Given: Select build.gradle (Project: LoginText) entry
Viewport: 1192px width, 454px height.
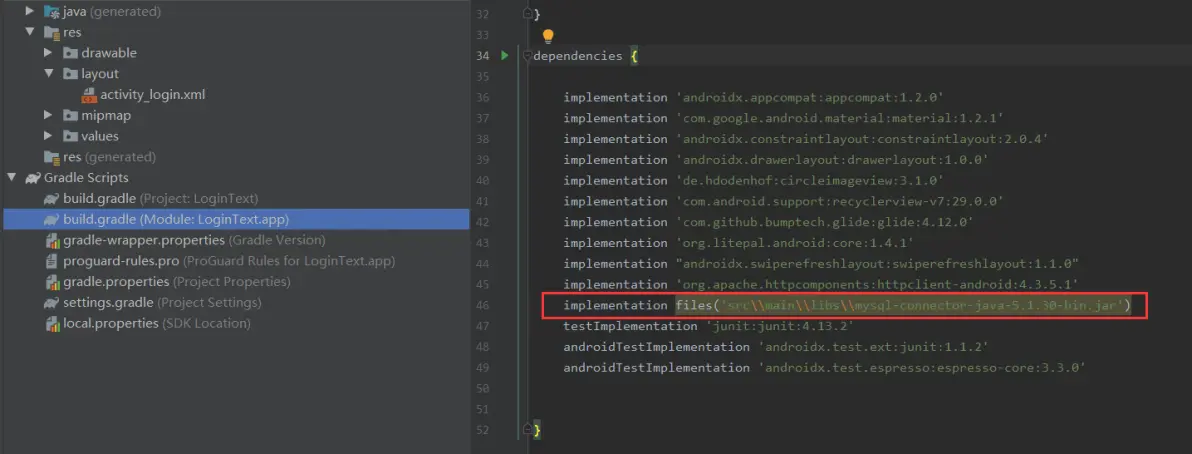Looking at the screenshot, I should [x=160, y=198].
